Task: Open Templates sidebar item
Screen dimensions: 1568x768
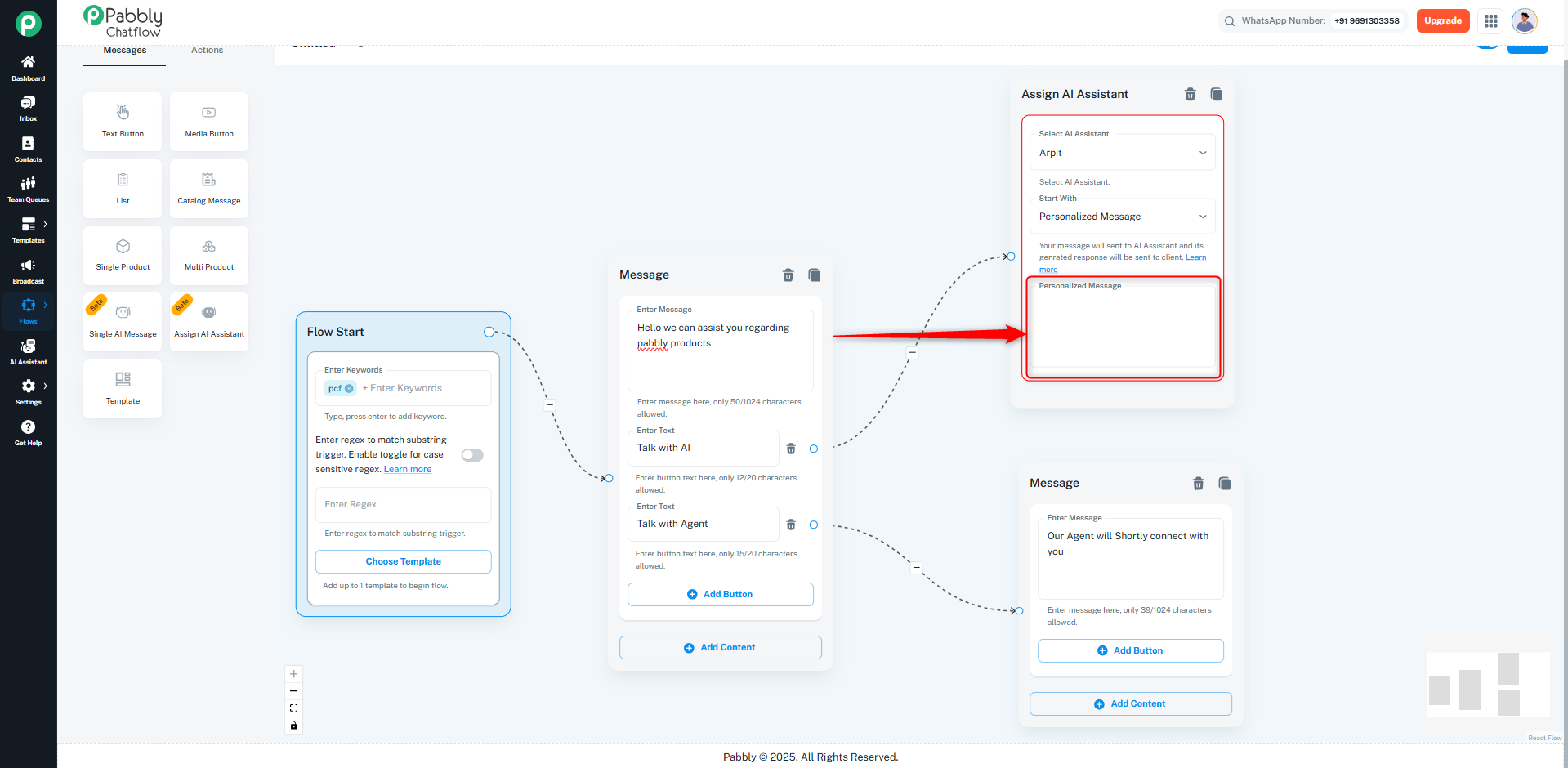Action: (x=28, y=230)
